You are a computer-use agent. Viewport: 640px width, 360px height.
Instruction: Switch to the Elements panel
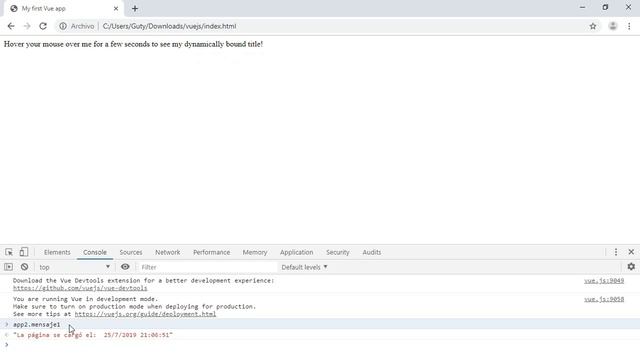pyautogui.click(x=57, y=252)
